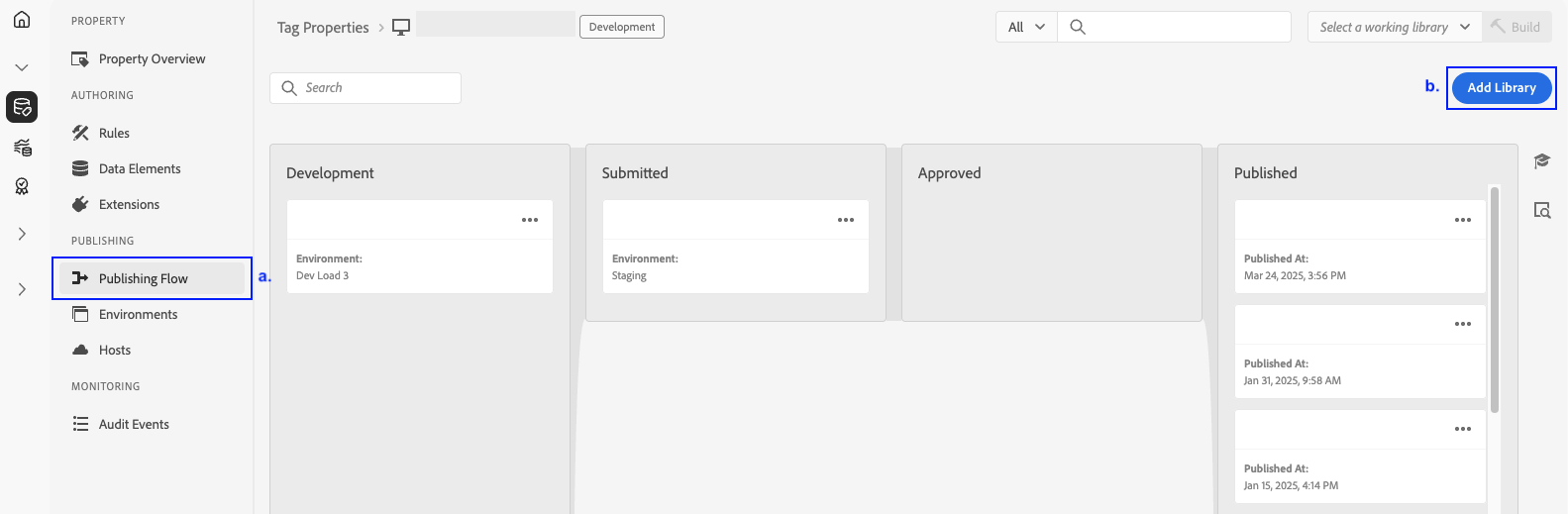Open more options on Staging library card
This screenshot has width=1568, height=514.
[x=846, y=220]
